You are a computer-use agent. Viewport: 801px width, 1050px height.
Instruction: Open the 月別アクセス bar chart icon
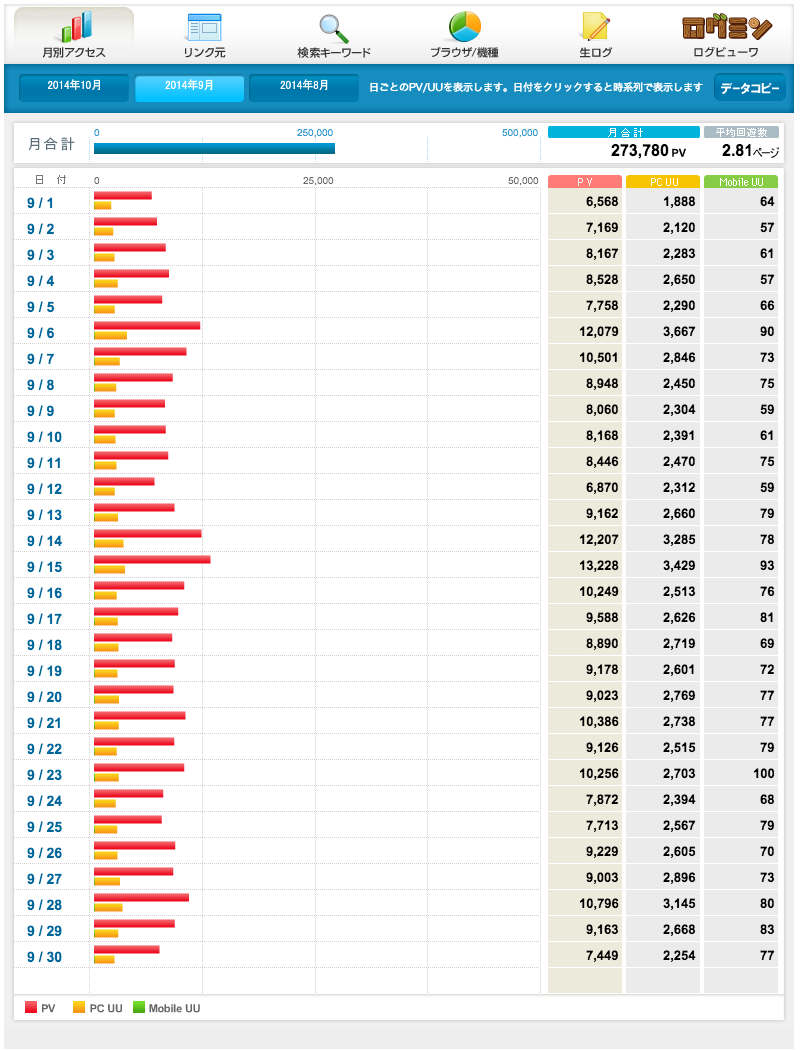tap(76, 26)
